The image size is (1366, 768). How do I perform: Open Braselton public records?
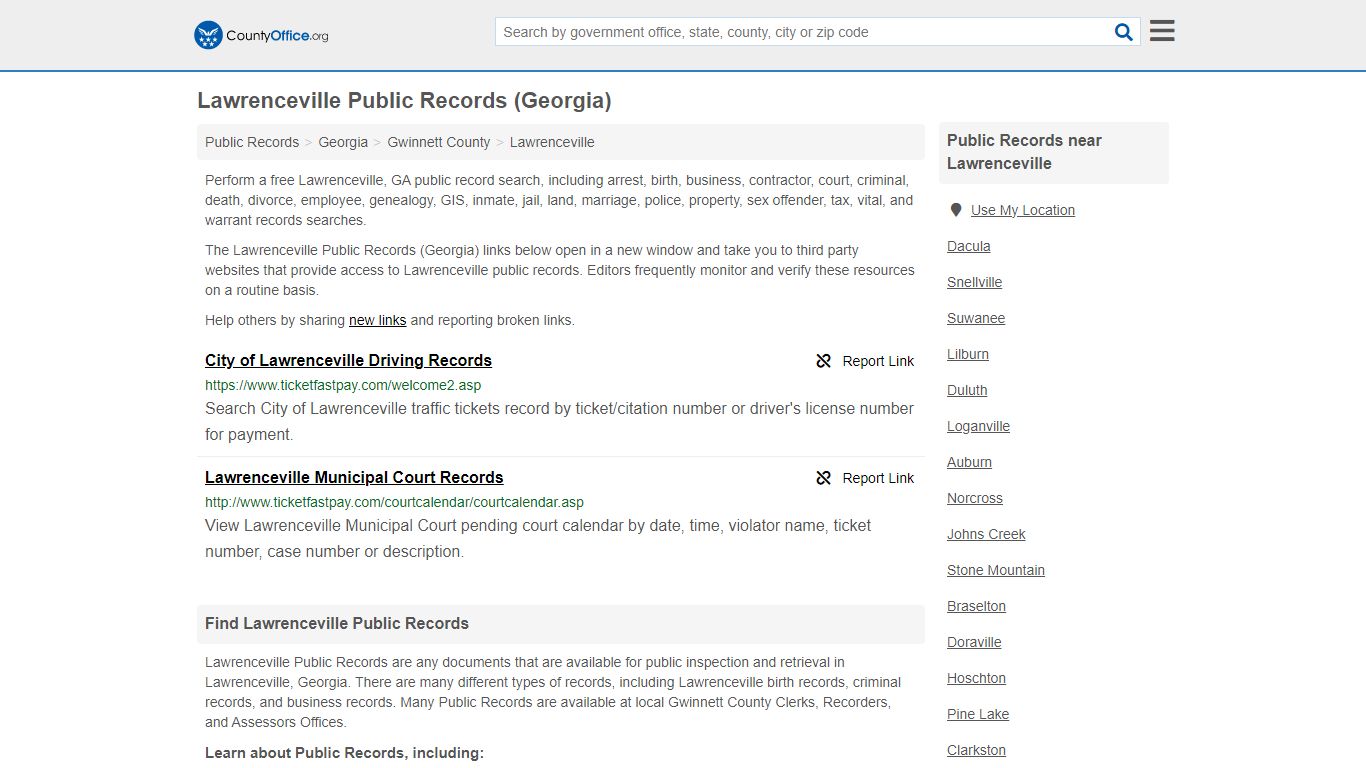976,606
